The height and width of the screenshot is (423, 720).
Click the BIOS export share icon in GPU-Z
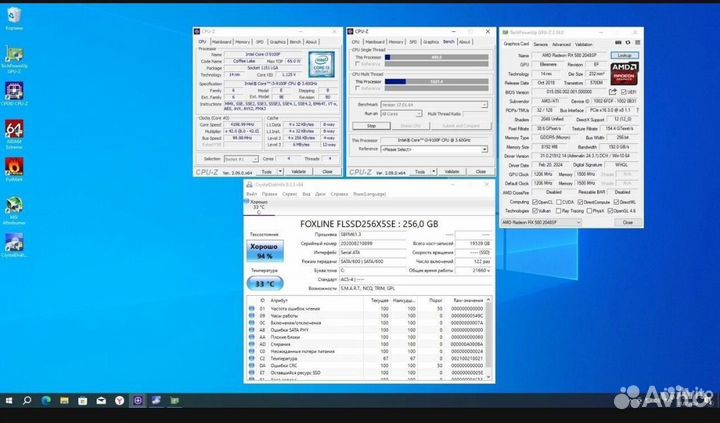(612, 92)
